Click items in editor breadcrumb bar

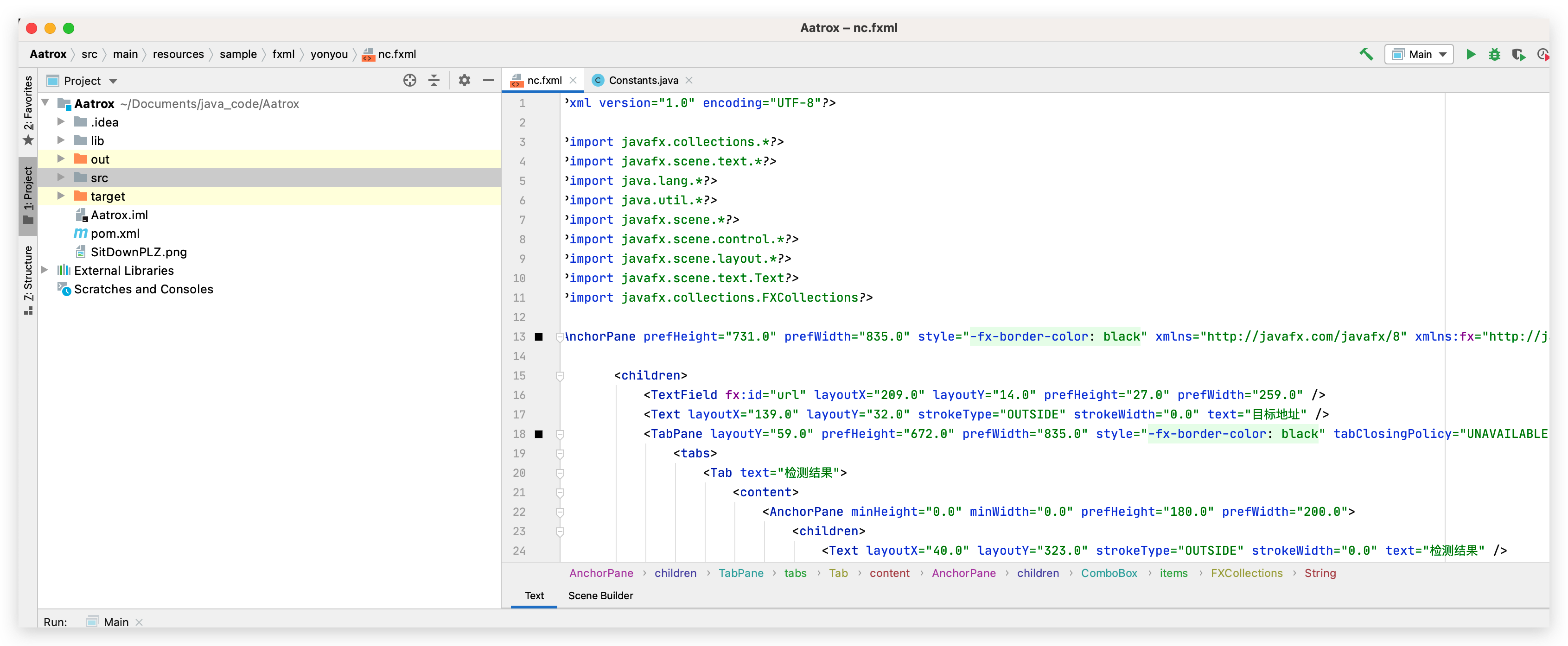coord(1173,573)
